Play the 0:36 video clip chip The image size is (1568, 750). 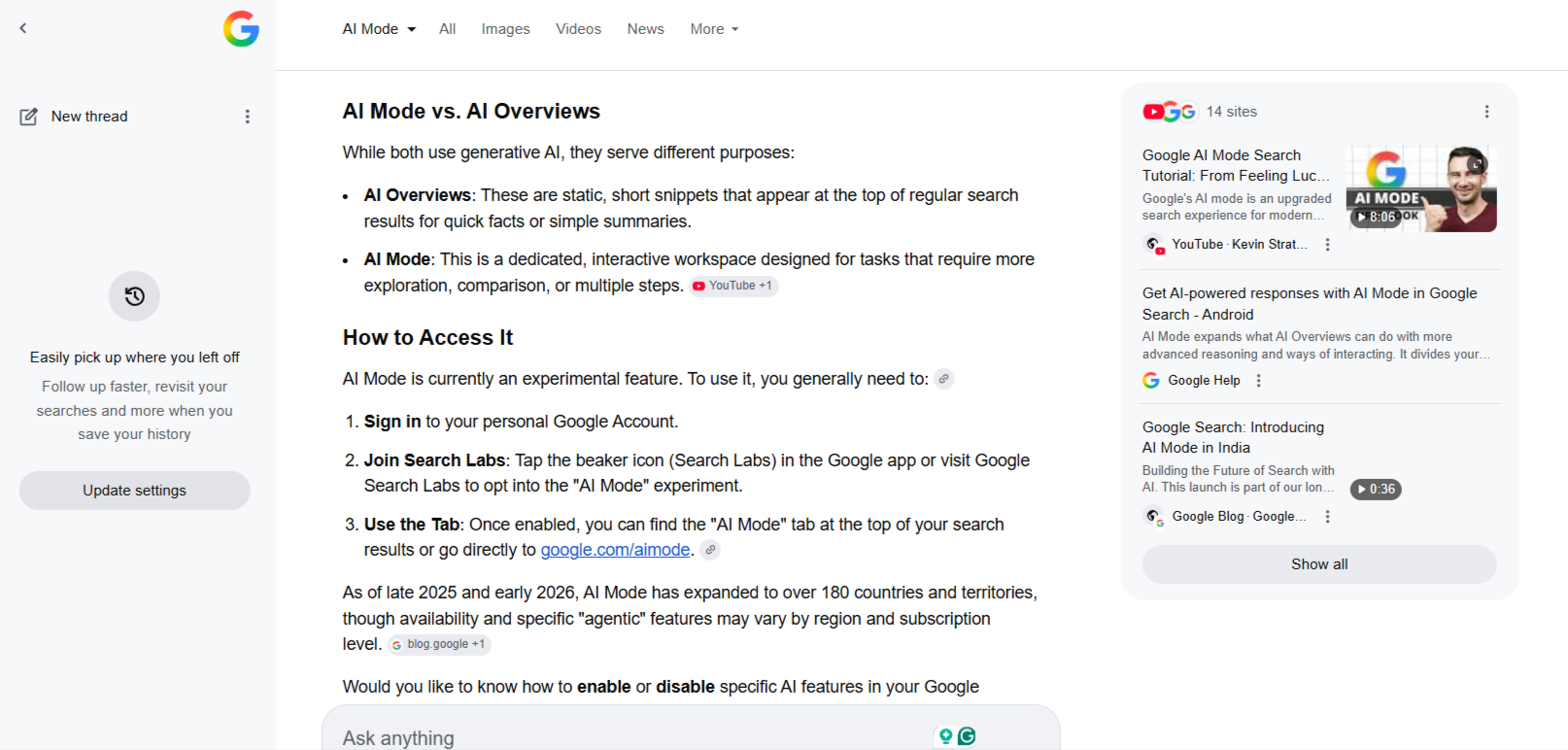click(1376, 490)
